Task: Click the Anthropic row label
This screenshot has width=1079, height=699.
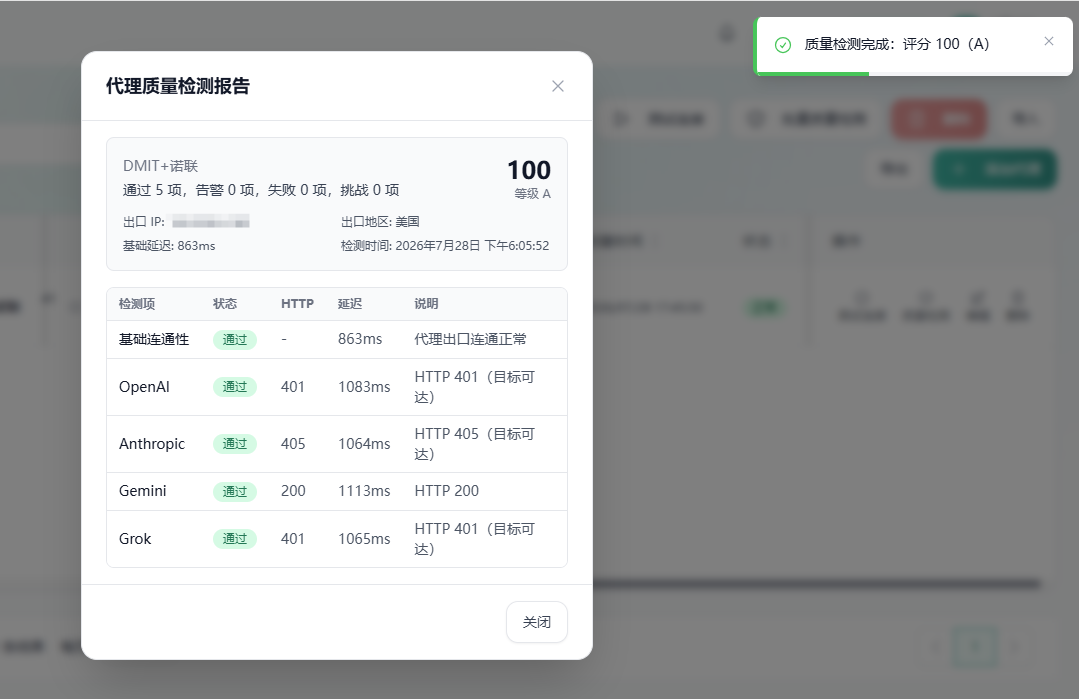Action: (151, 444)
